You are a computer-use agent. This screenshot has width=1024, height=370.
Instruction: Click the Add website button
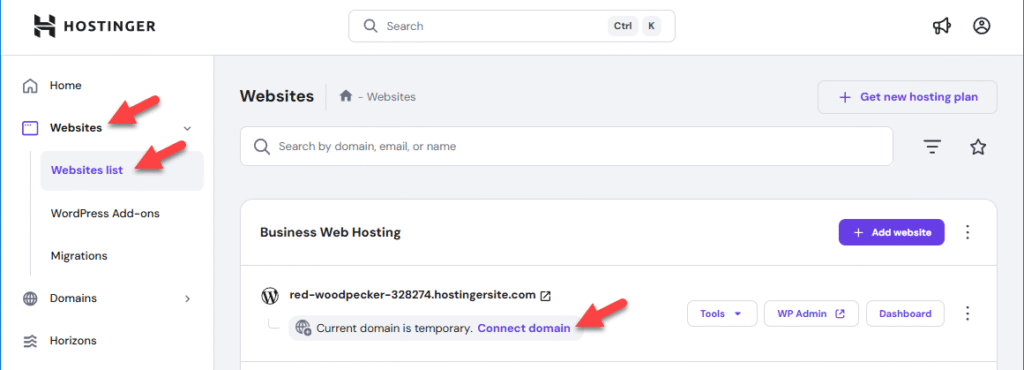coord(891,232)
